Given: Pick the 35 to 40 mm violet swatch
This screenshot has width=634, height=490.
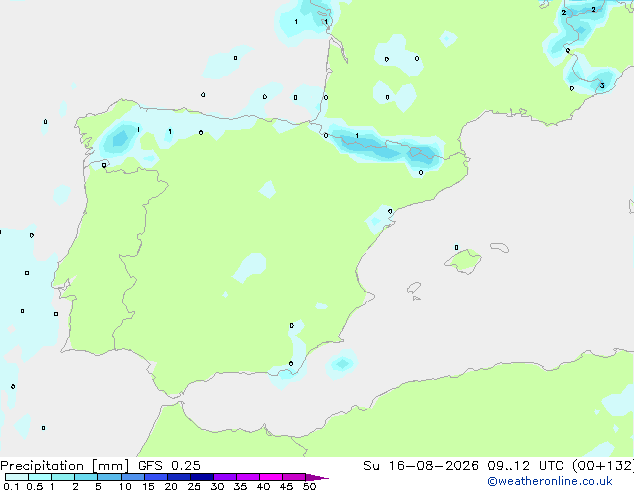Looking at the screenshot, I should tap(248, 477).
